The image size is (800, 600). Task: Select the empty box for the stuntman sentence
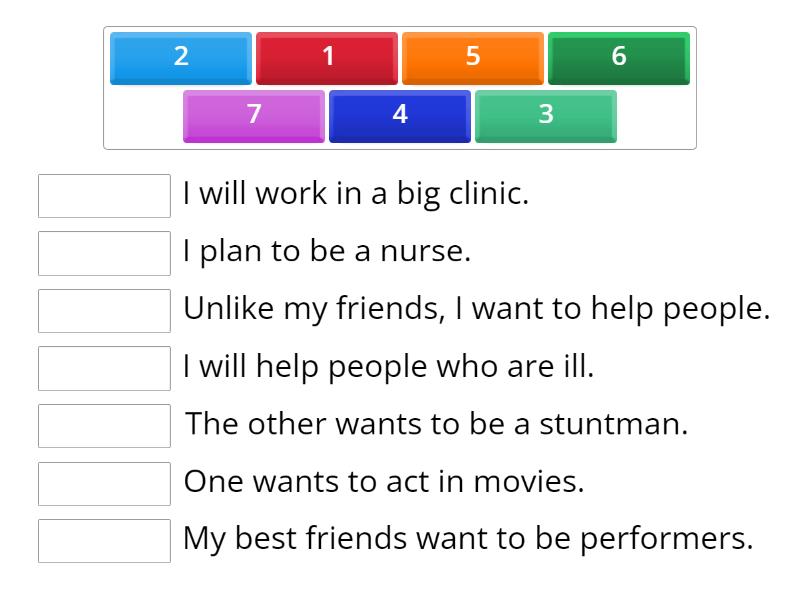click(x=104, y=426)
